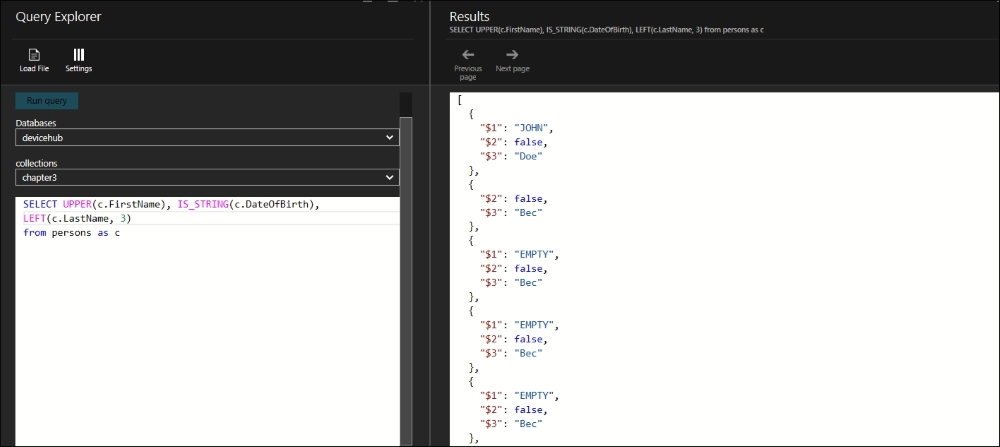
Task: Click the Load File icon
Action: pyautogui.click(x=34, y=55)
